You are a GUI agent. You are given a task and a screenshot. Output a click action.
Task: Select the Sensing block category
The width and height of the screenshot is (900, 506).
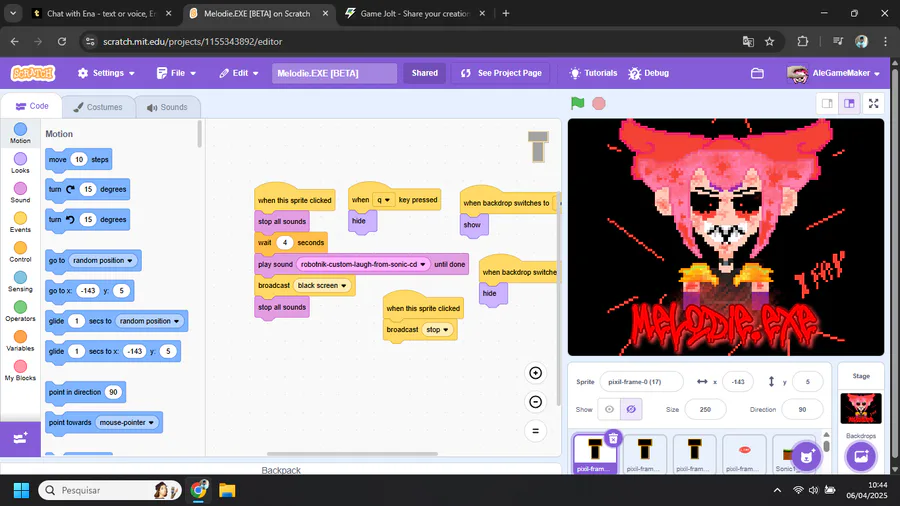(20, 282)
